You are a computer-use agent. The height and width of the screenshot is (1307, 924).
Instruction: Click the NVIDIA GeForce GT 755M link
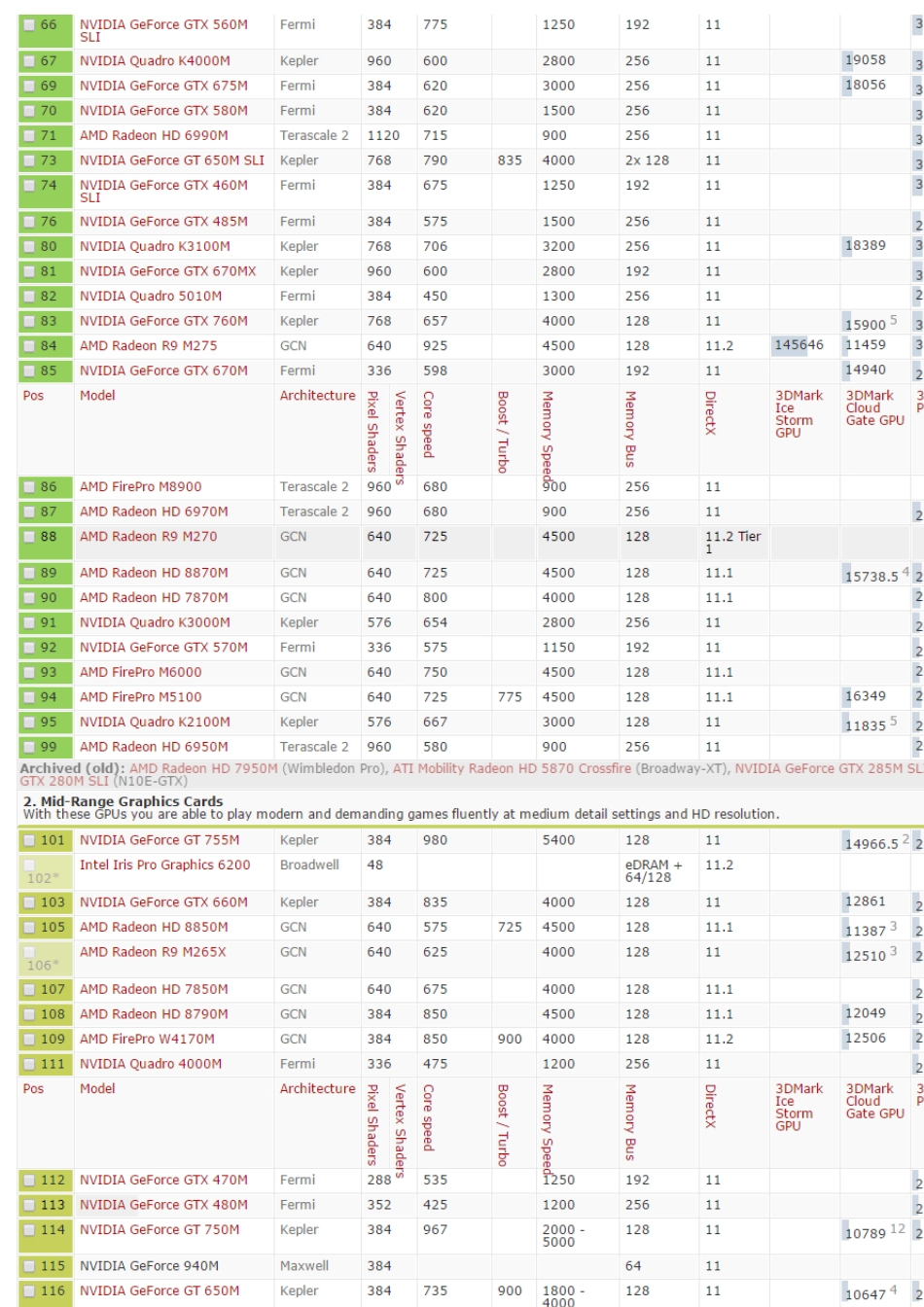158,839
